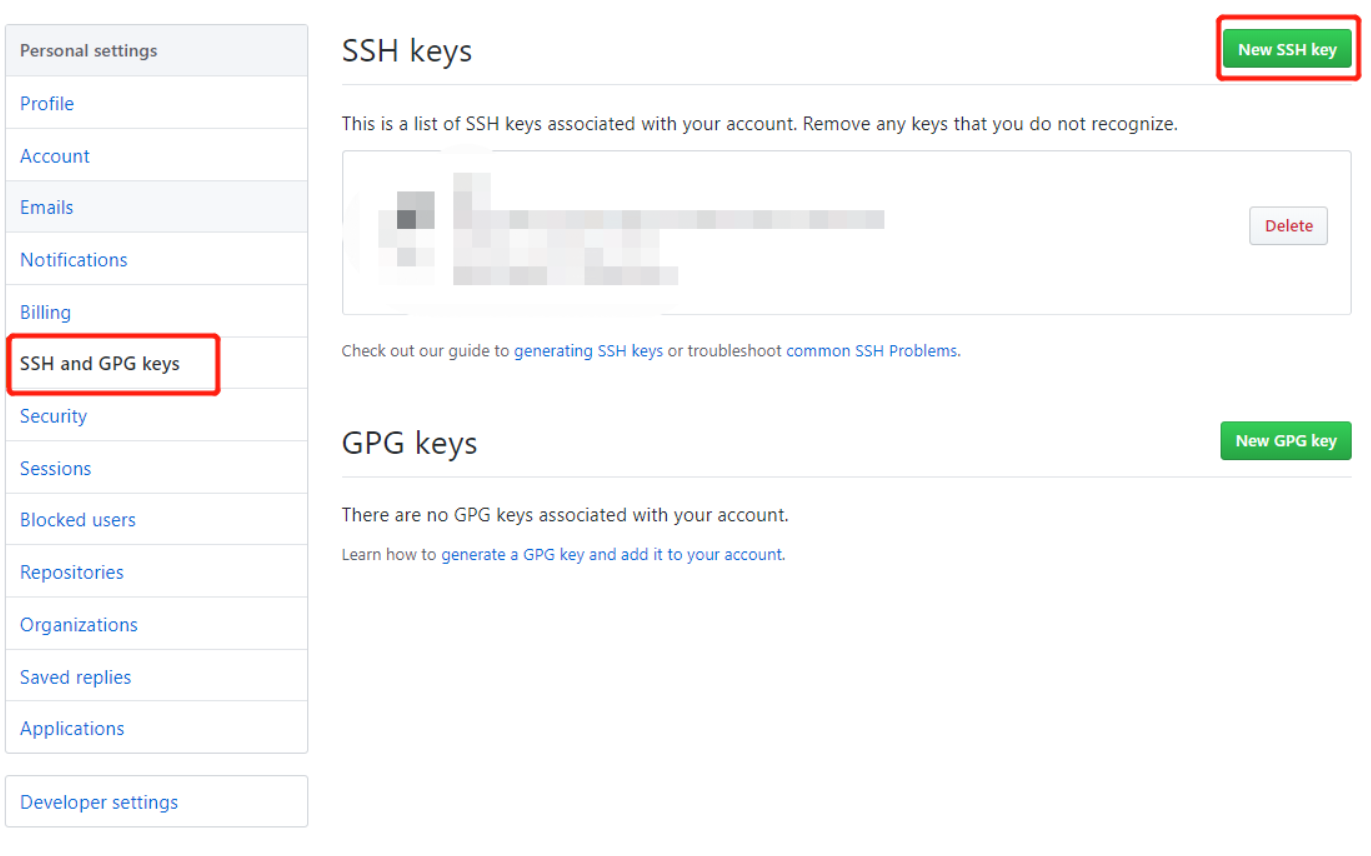Image resolution: width=1371 pixels, height=856 pixels.
Task: Go to Repositories settings
Action: [156, 572]
